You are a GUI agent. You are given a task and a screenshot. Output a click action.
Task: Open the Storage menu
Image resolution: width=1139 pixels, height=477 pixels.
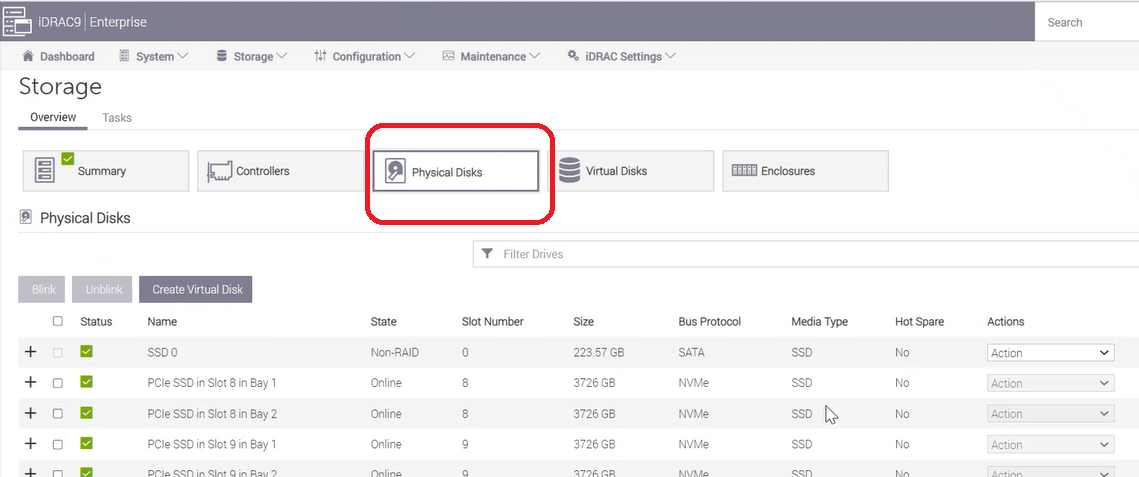[252, 56]
